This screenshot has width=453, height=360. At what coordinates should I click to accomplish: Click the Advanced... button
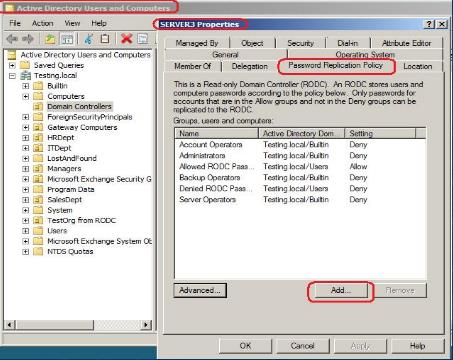pos(200,290)
